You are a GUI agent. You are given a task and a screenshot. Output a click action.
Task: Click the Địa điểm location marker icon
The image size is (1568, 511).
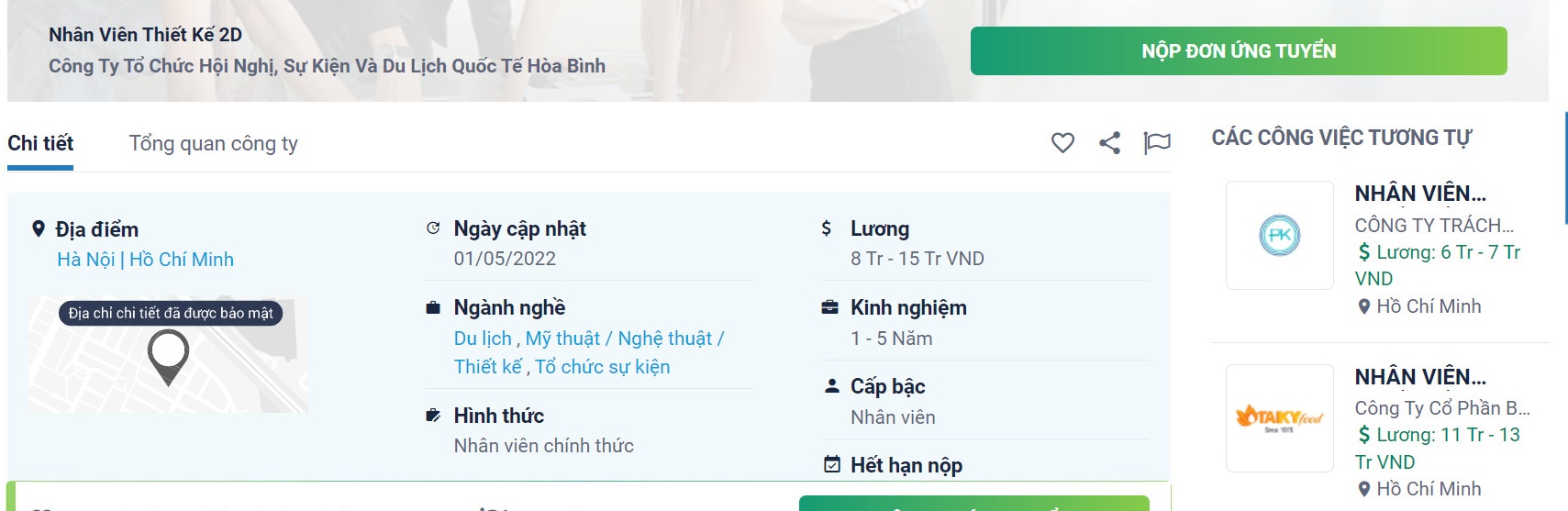(39, 228)
